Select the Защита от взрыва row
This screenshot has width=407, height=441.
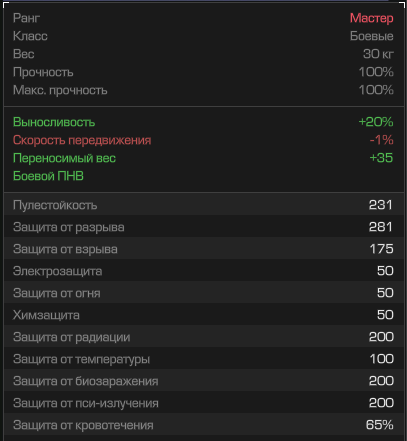point(203,248)
